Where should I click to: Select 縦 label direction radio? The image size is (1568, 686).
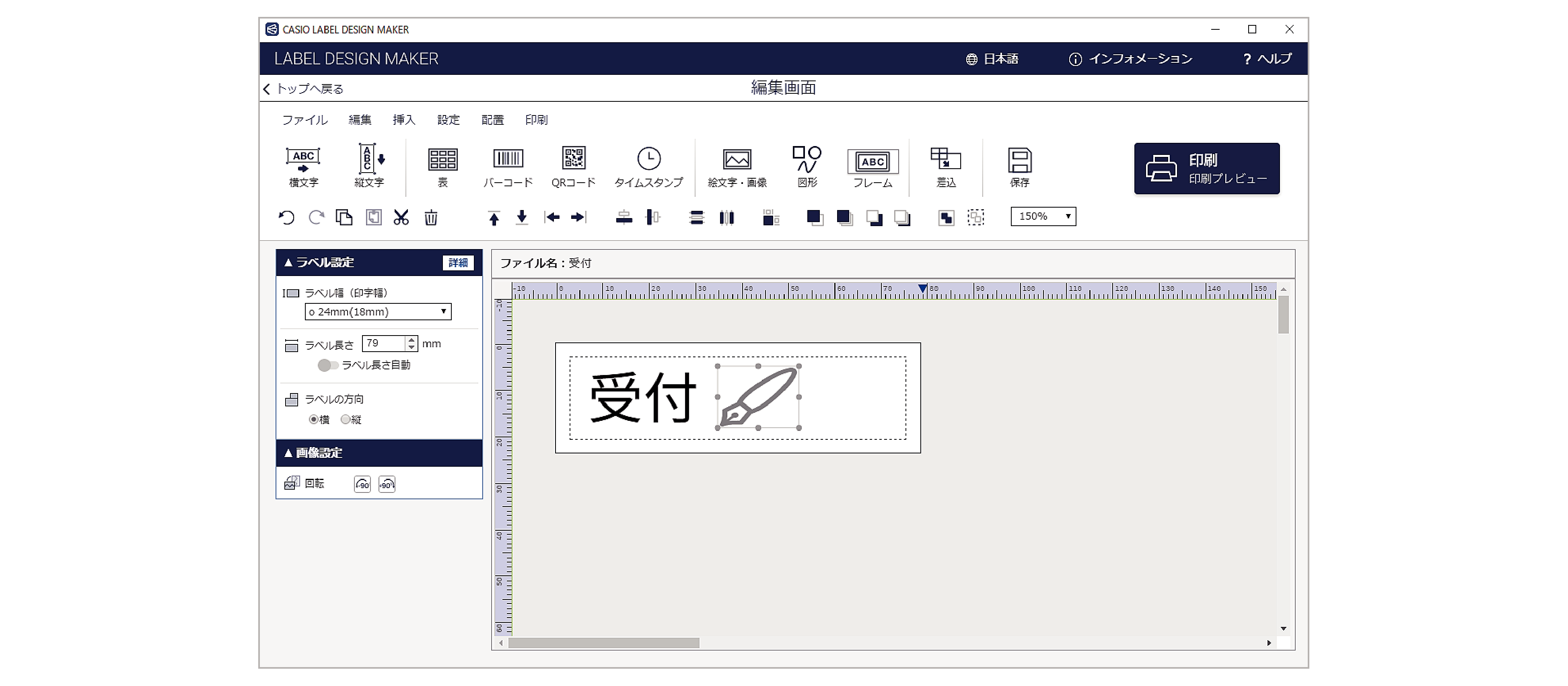(x=345, y=419)
